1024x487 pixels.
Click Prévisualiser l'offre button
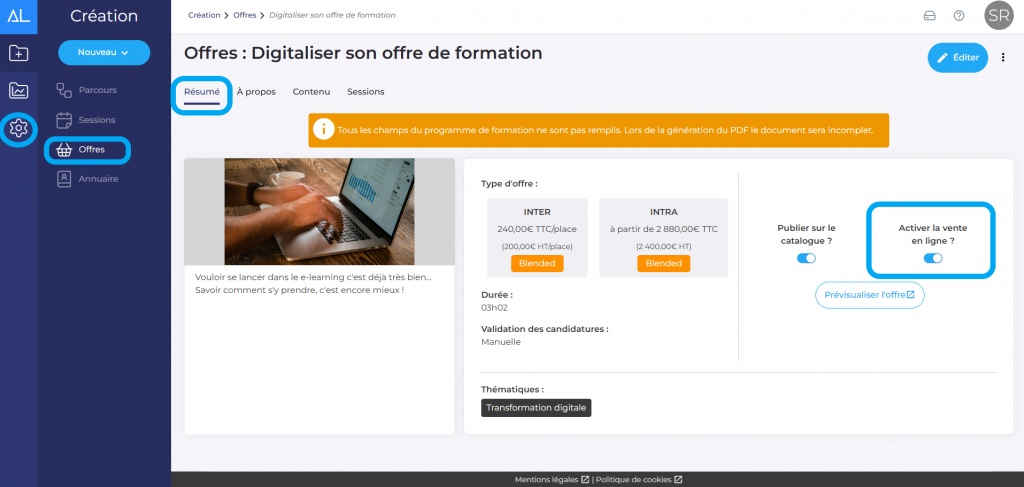tap(870, 295)
